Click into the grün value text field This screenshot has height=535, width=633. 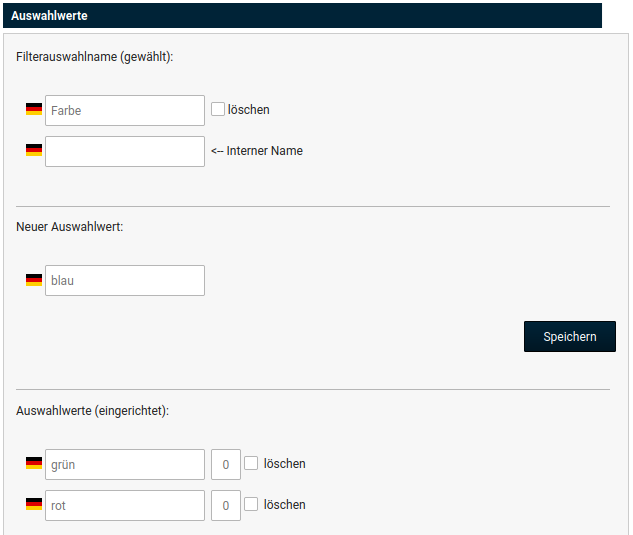(x=125, y=465)
